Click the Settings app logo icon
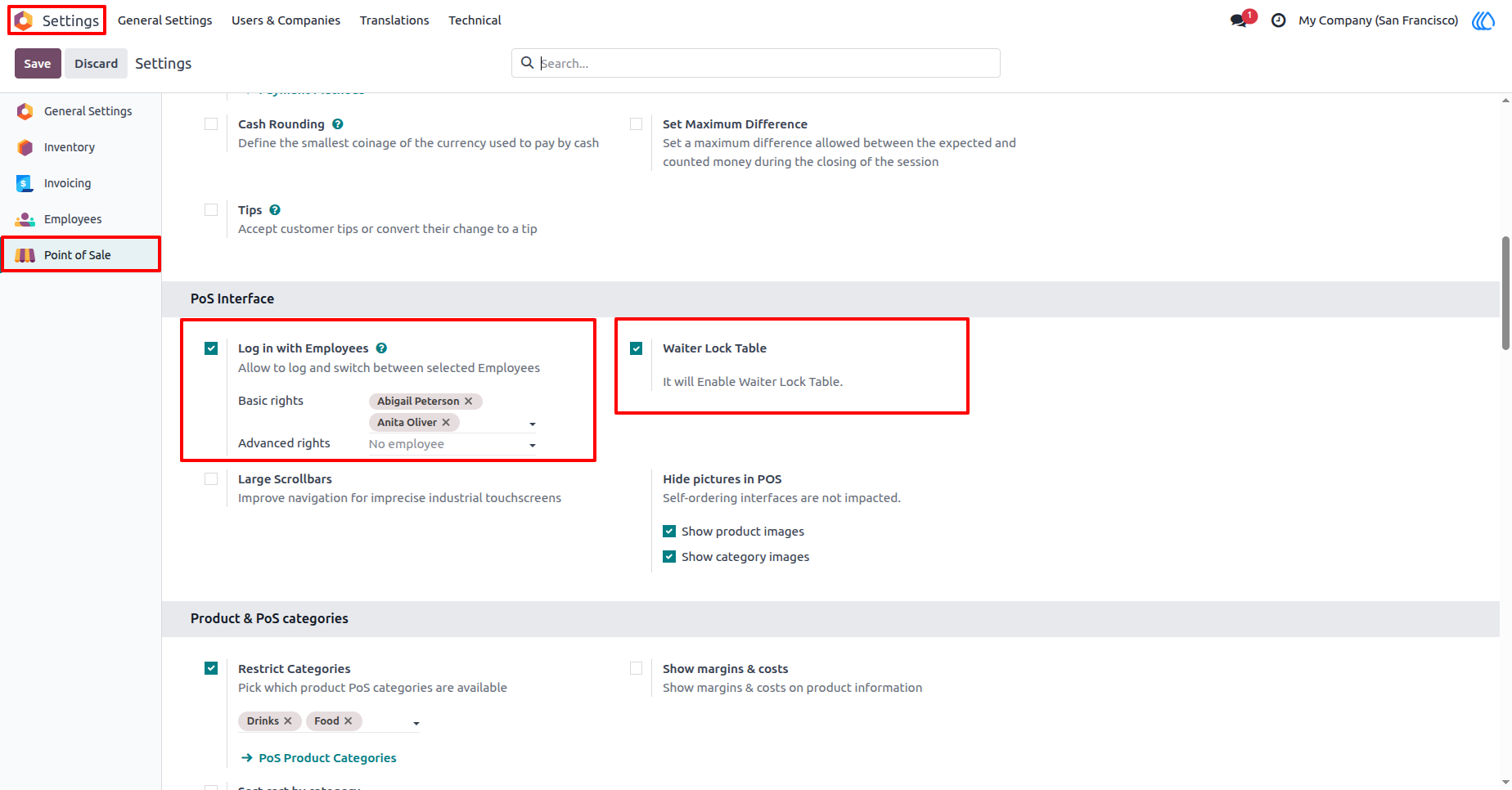 pyautogui.click(x=24, y=20)
